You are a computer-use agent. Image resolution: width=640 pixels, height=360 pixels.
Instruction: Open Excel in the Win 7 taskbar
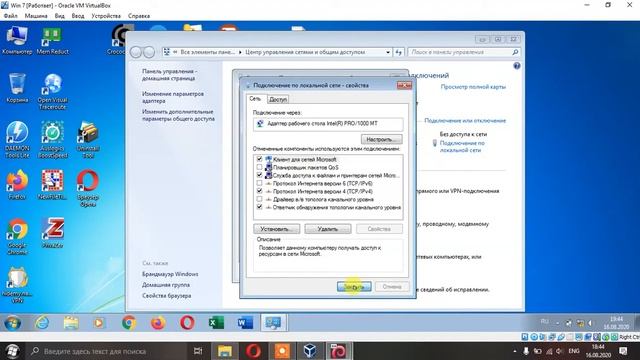tap(216, 323)
